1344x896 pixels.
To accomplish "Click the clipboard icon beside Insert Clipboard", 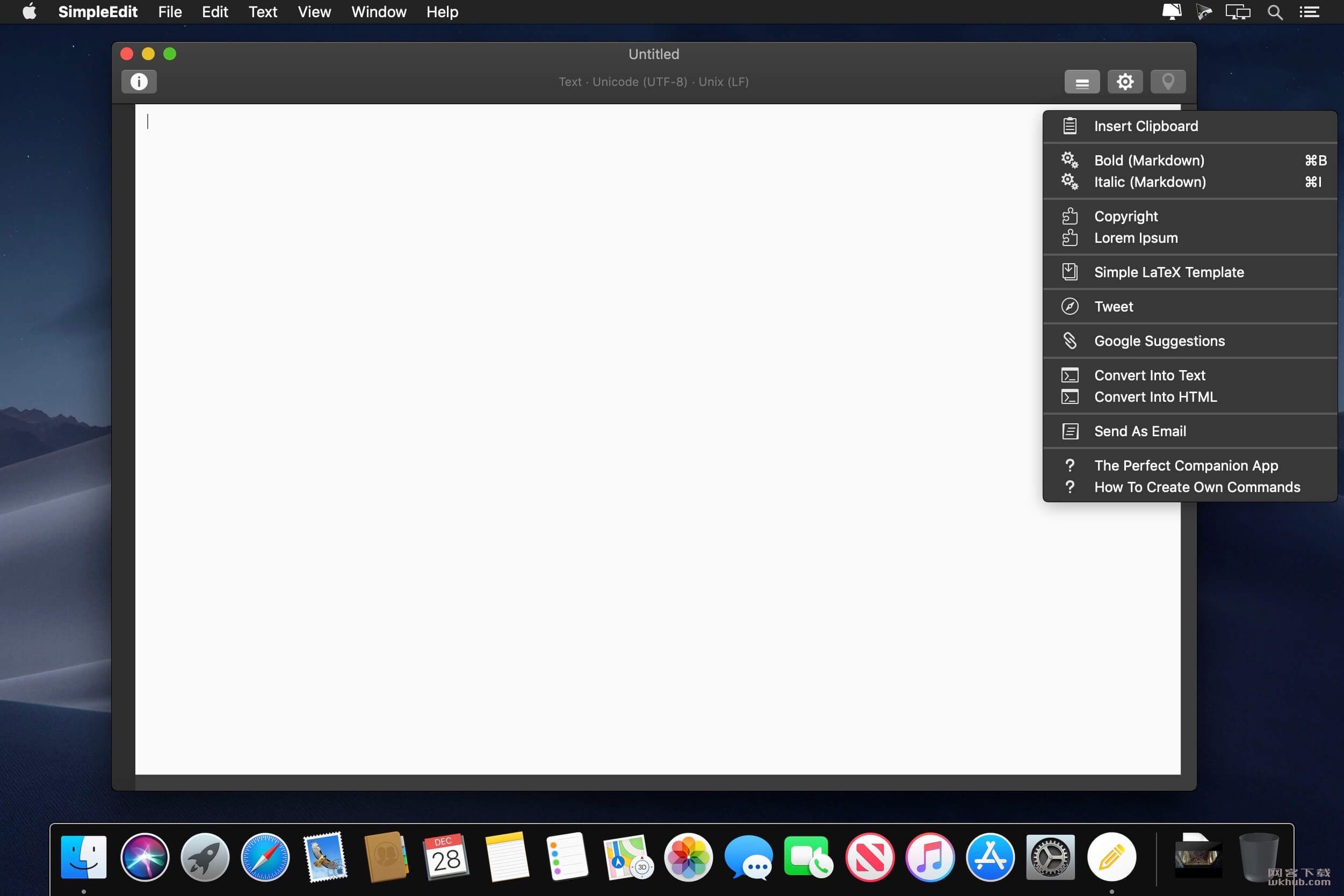I will coord(1070,126).
